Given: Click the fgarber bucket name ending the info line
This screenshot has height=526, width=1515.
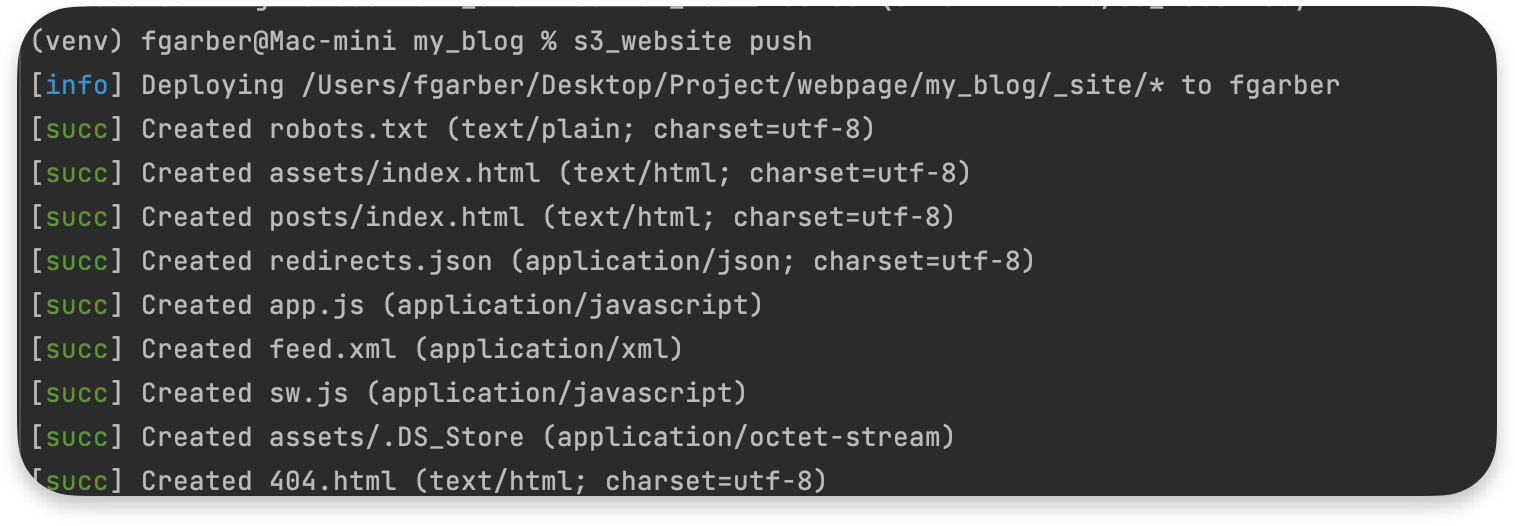Looking at the screenshot, I should 1284,86.
